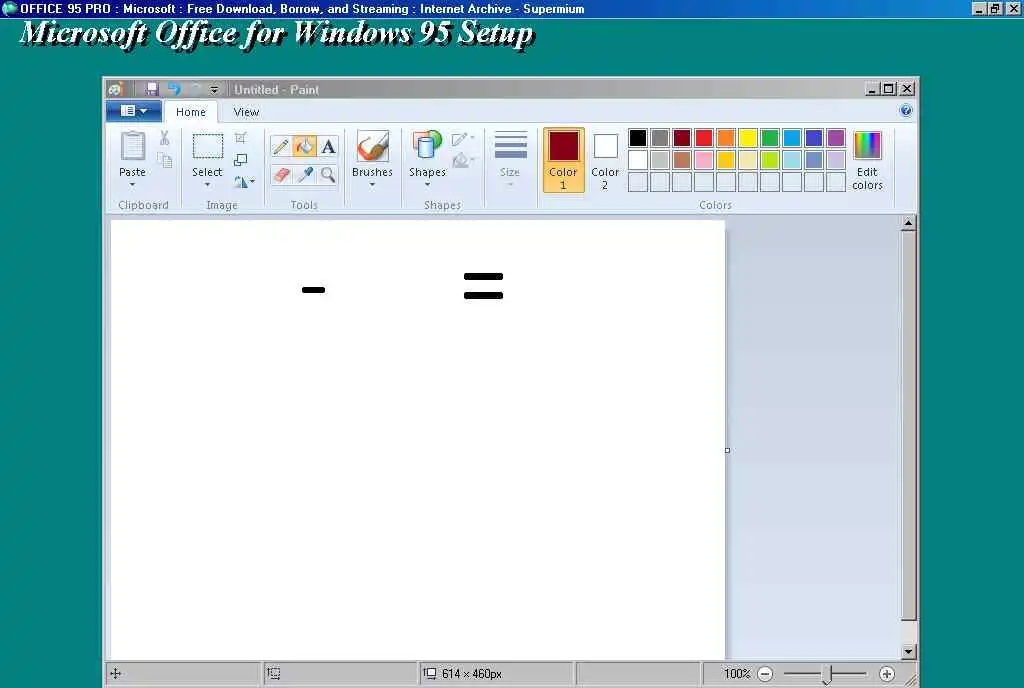The height and width of the screenshot is (688, 1024).
Task: Pick the green color swatch
Action: pos(770,138)
